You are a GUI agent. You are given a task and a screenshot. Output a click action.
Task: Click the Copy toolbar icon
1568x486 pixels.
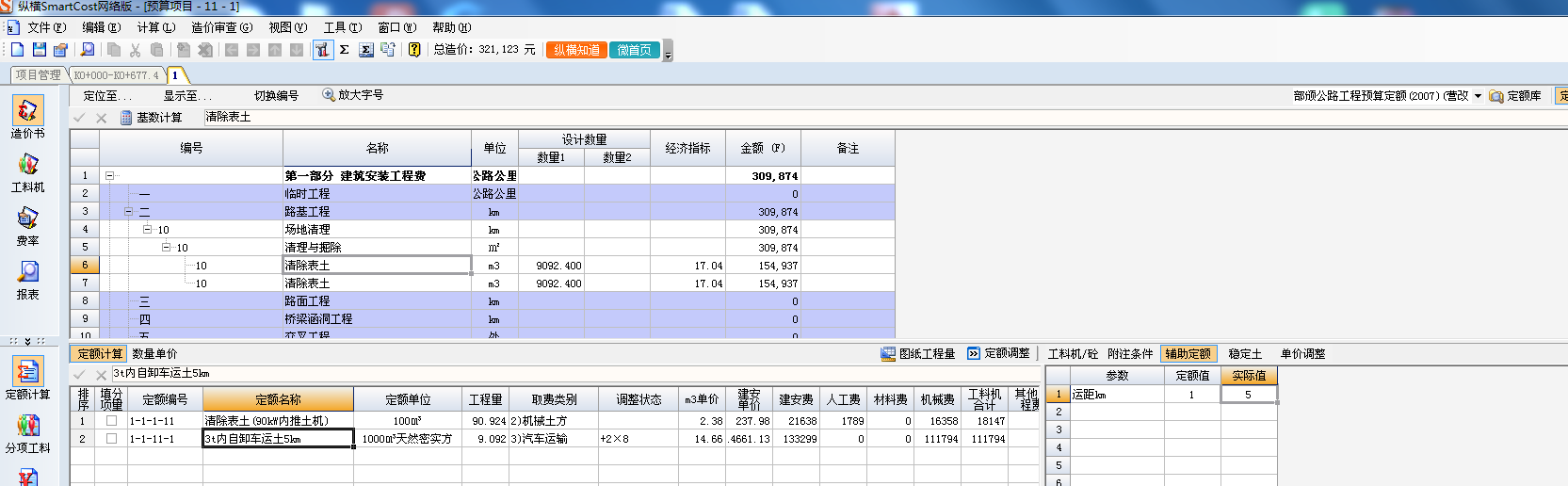coord(114,50)
